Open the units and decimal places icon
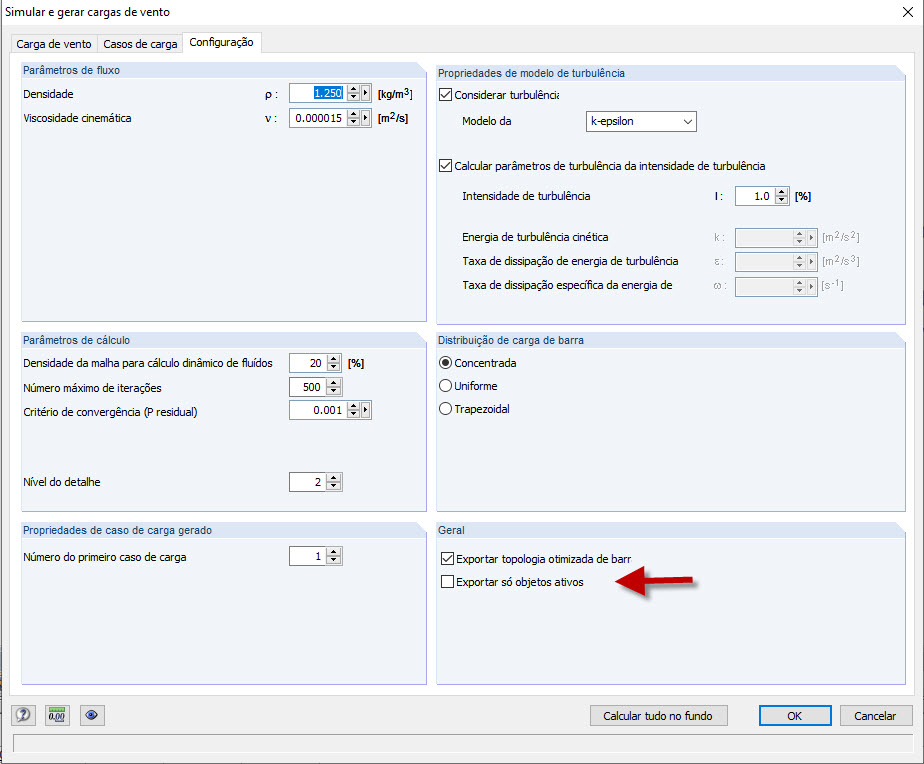 pyautogui.click(x=57, y=715)
